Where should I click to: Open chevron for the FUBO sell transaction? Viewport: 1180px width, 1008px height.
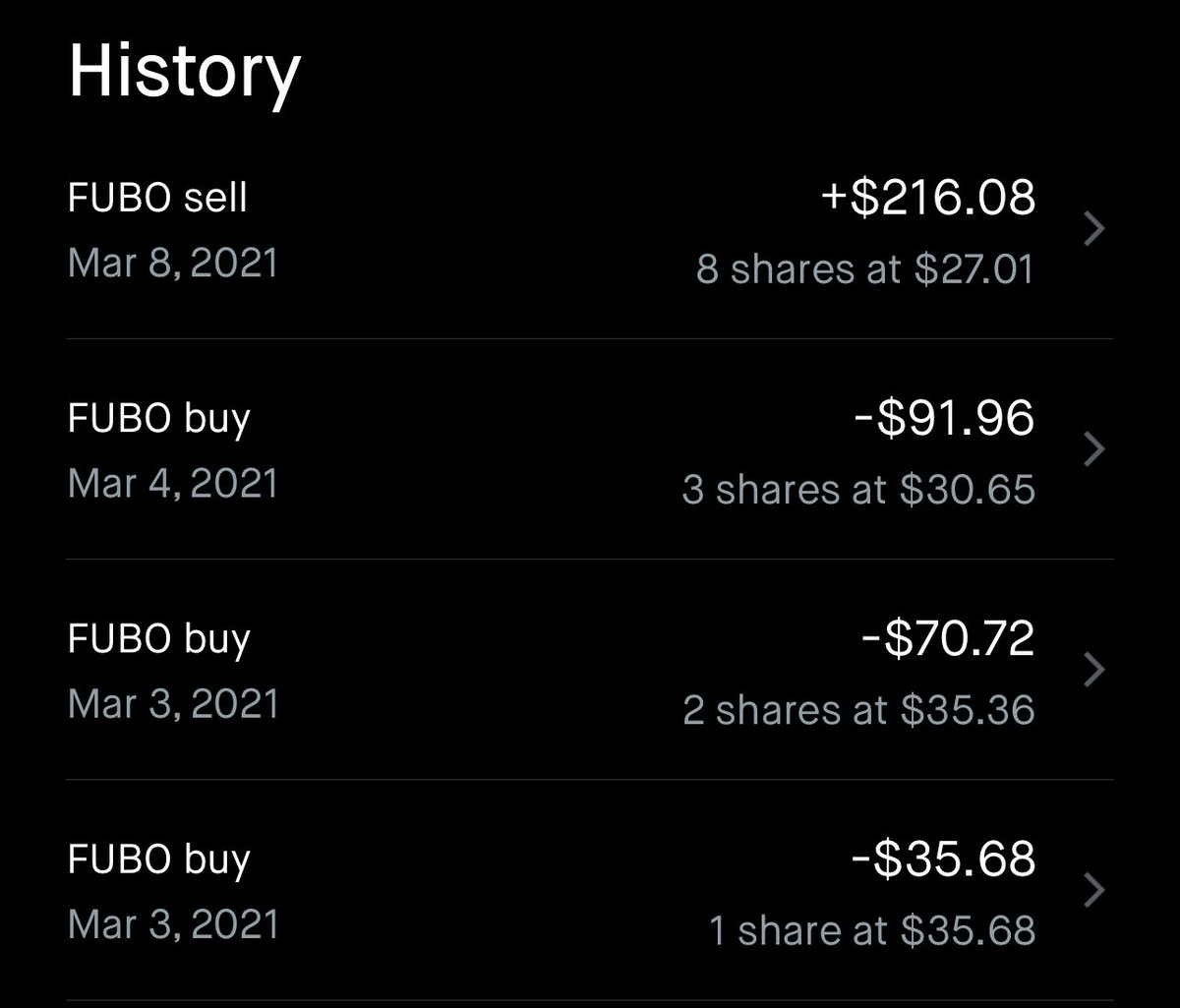1093,230
